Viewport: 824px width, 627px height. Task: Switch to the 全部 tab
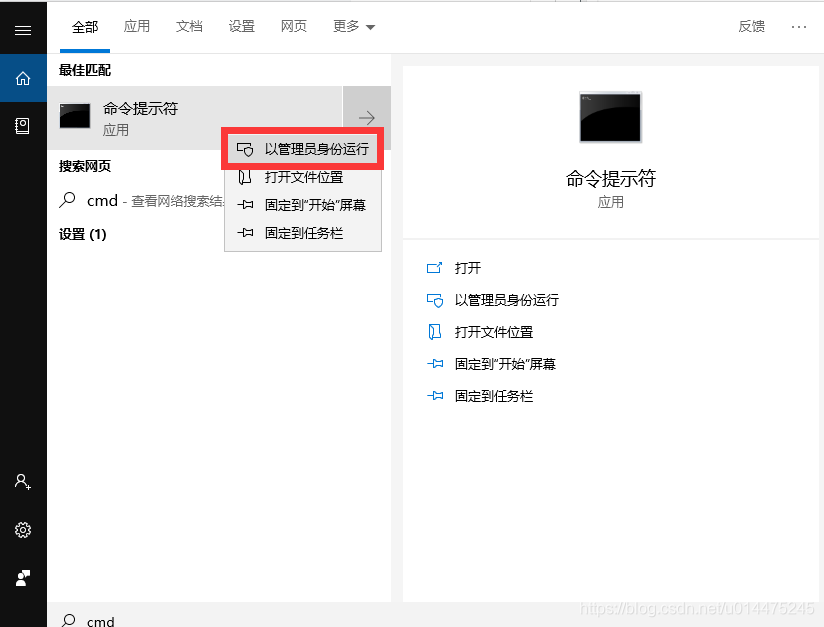click(85, 27)
